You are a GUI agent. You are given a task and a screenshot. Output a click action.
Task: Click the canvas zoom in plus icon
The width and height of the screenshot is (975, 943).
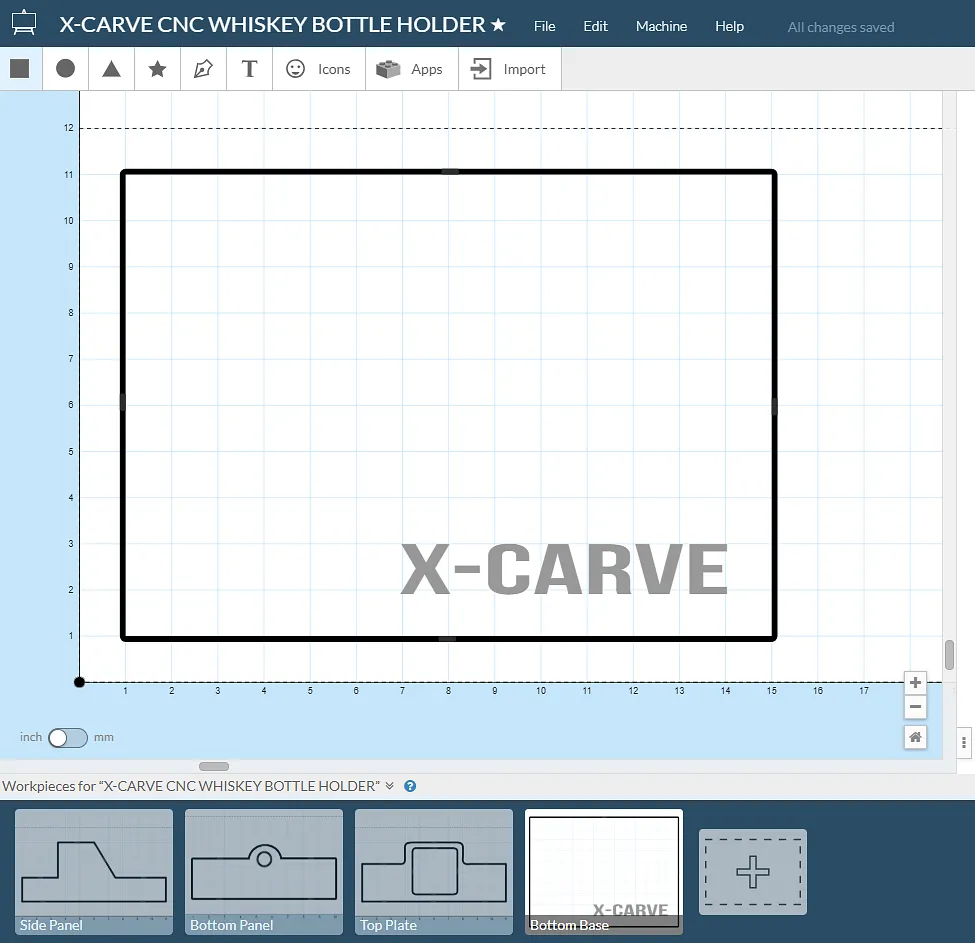tap(915, 683)
